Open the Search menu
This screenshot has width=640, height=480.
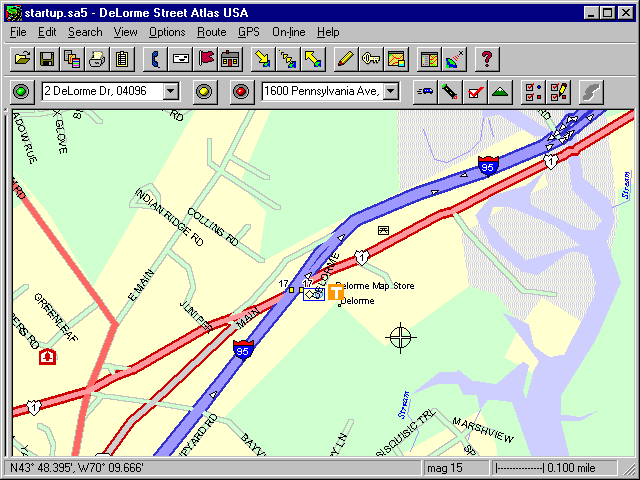tap(85, 32)
